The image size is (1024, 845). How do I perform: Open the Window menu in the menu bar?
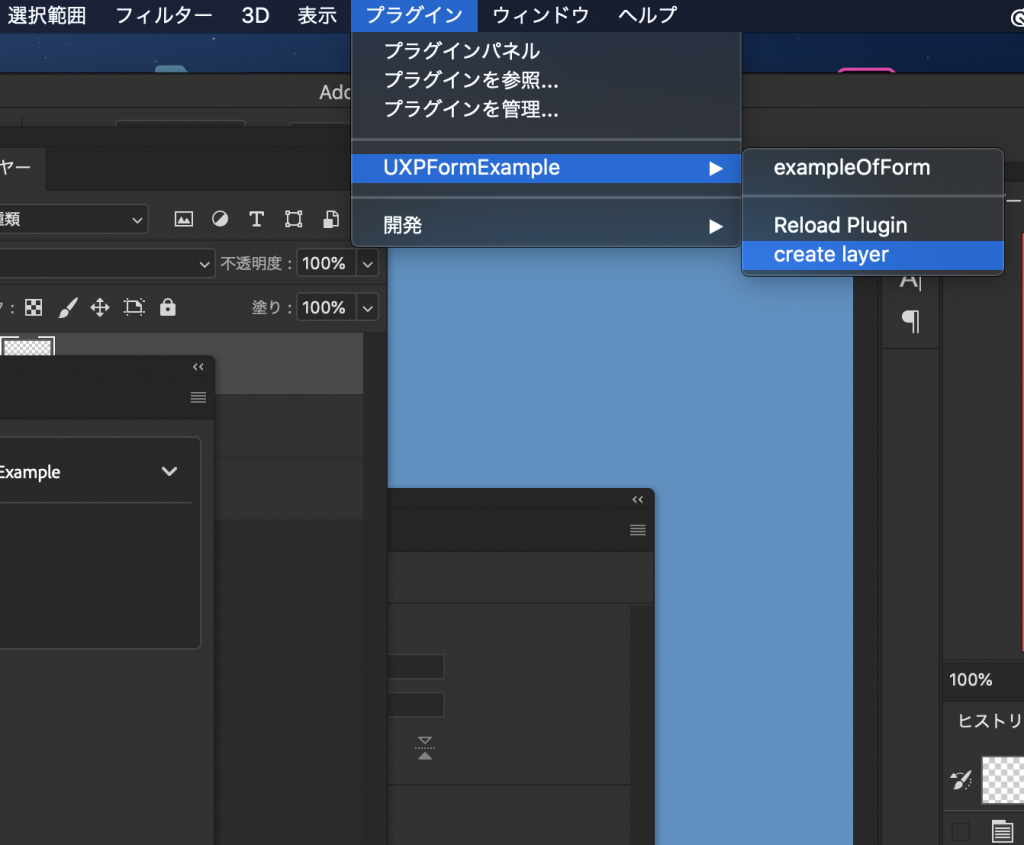pos(543,15)
